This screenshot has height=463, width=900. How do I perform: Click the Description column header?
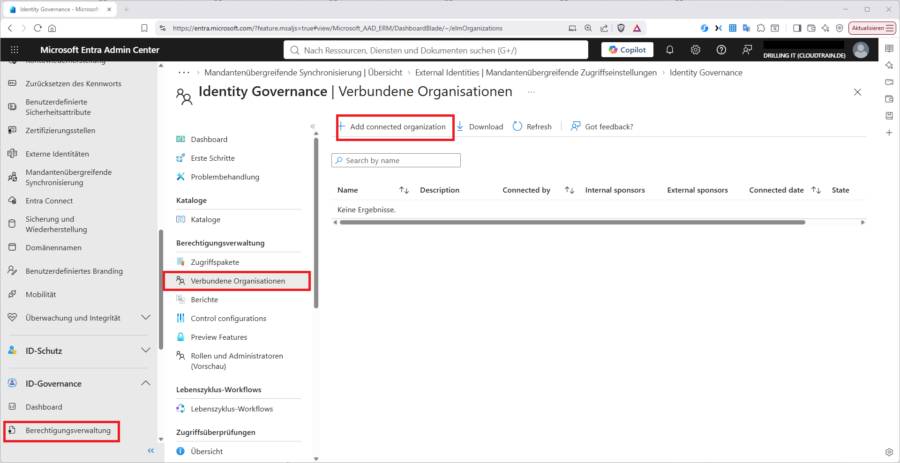pyautogui.click(x=440, y=190)
